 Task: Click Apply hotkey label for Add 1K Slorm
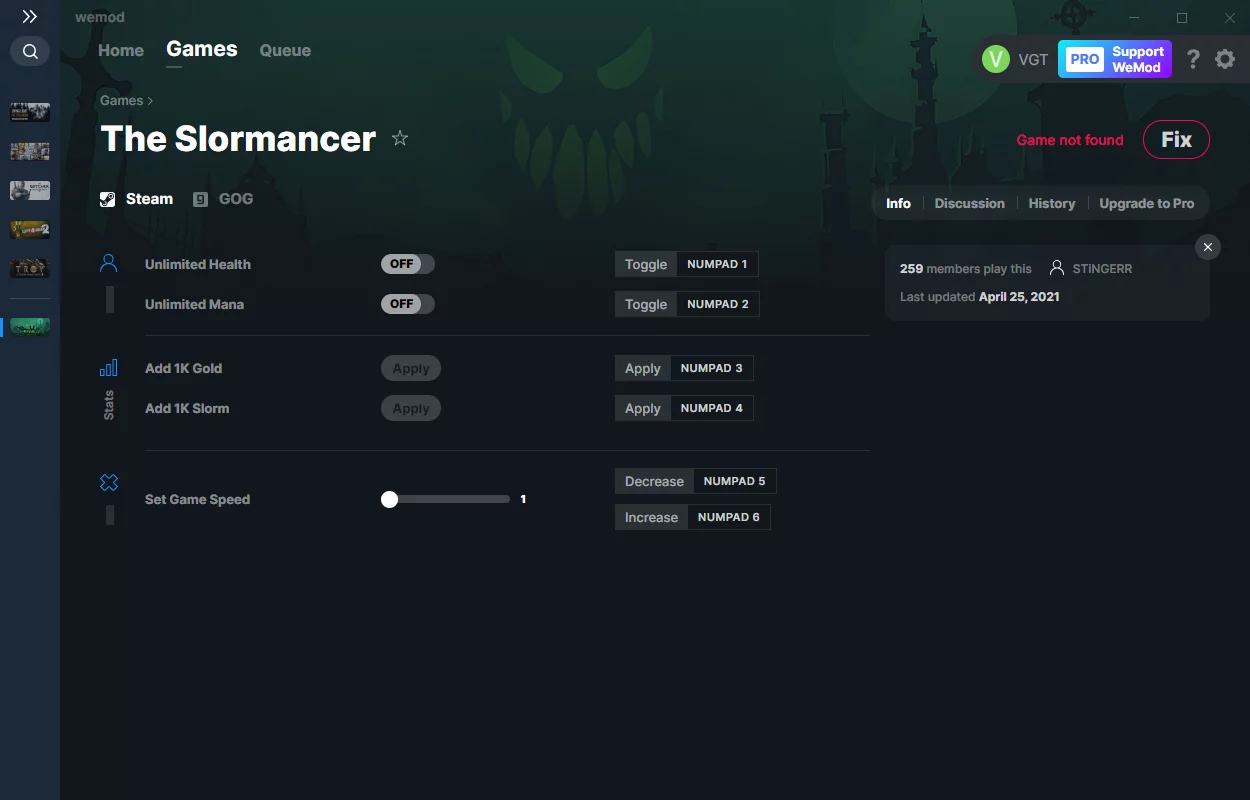tap(643, 408)
